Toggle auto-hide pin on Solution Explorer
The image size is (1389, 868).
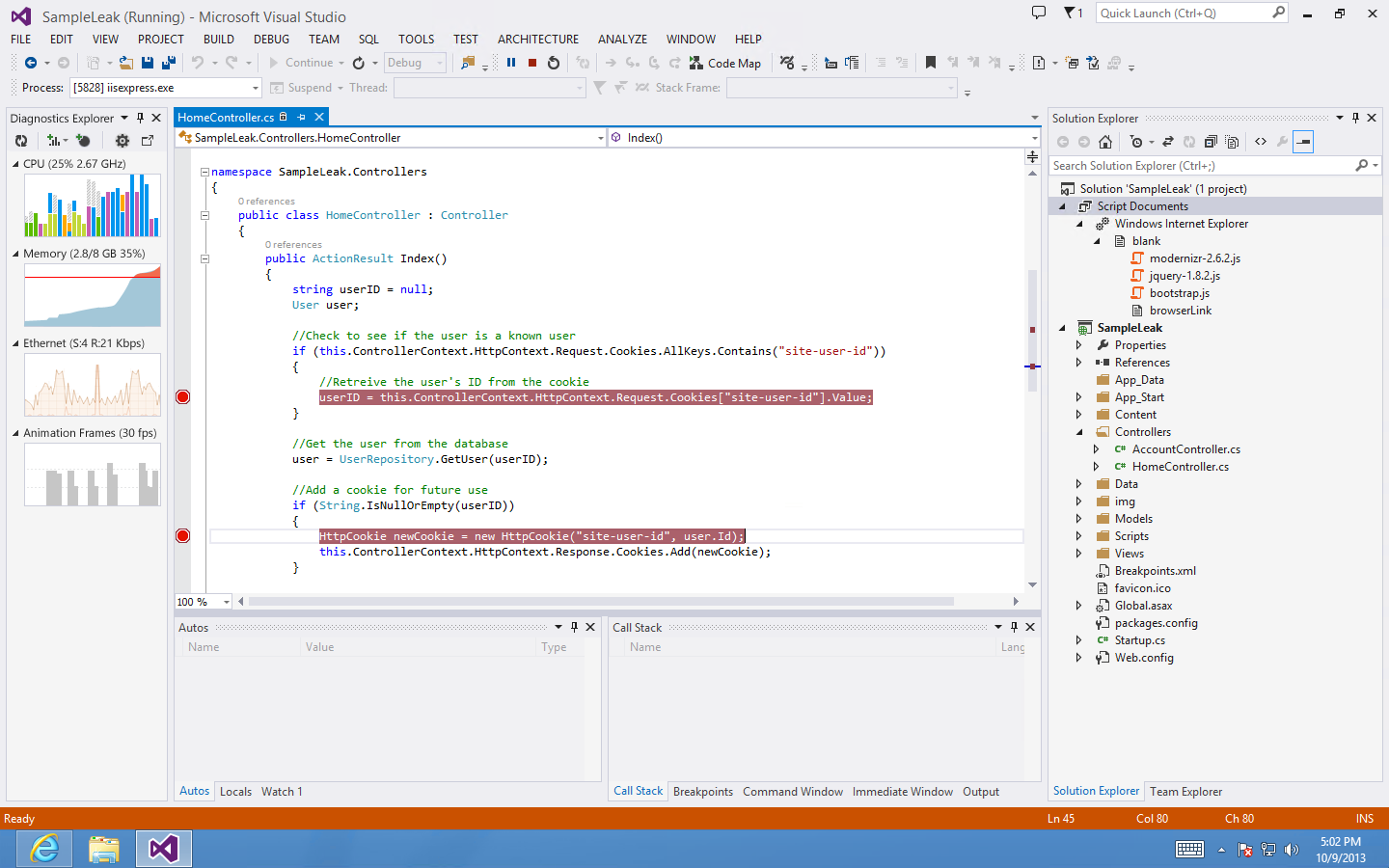tap(1355, 118)
